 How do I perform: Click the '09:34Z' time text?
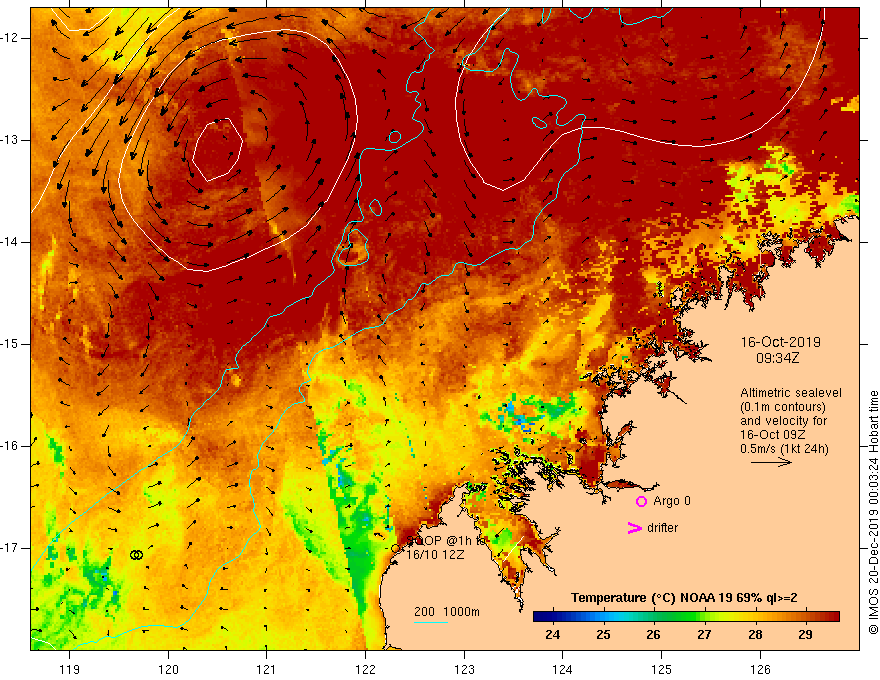777,358
